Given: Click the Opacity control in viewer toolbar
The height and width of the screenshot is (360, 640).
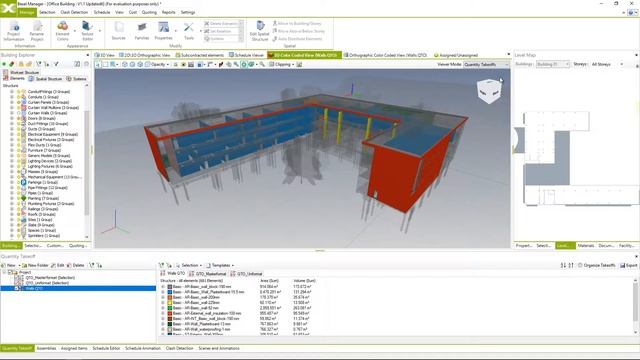Looking at the screenshot, I should (x=157, y=64).
